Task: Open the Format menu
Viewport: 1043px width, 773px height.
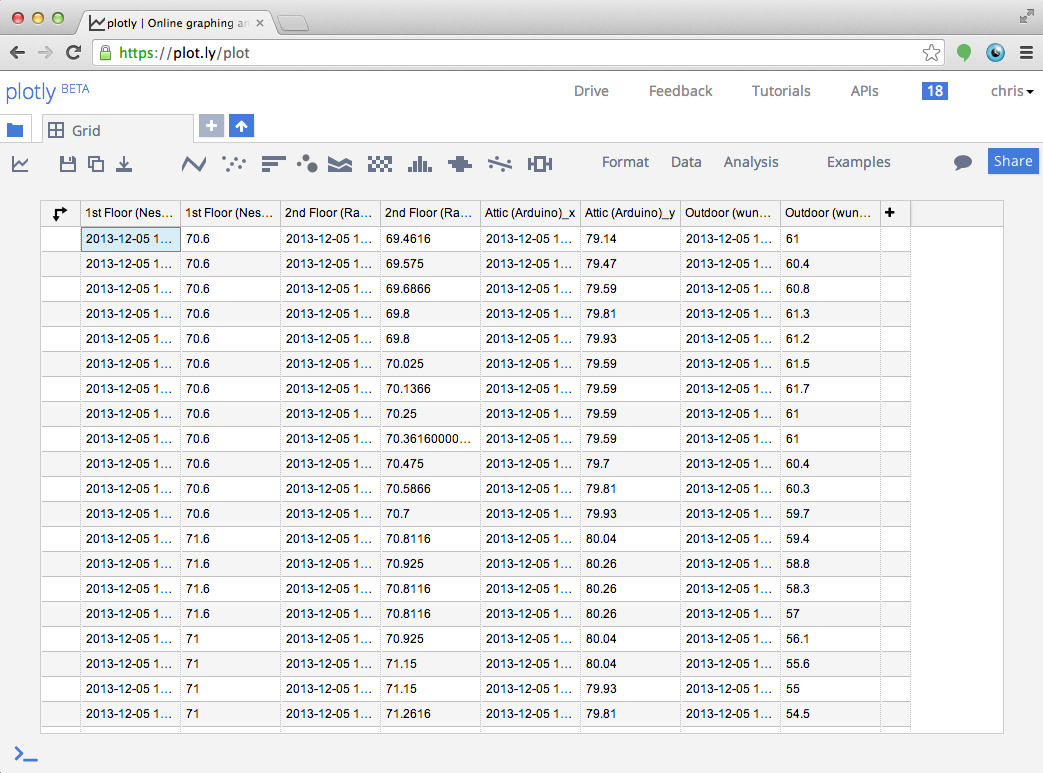Action: [x=625, y=162]
